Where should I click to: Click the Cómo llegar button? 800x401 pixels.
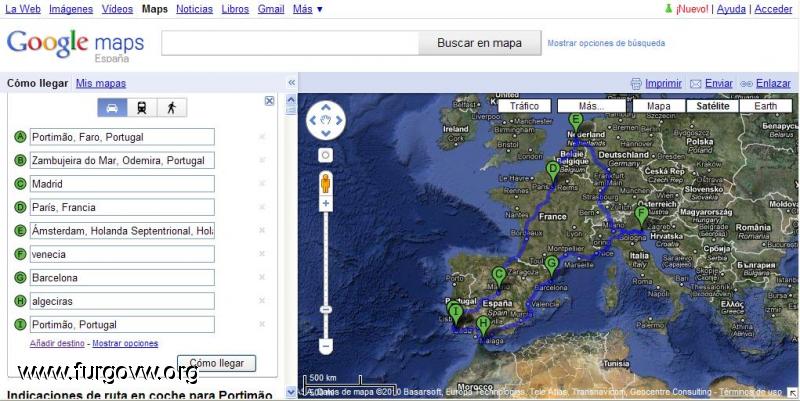[x=217, y=363]
